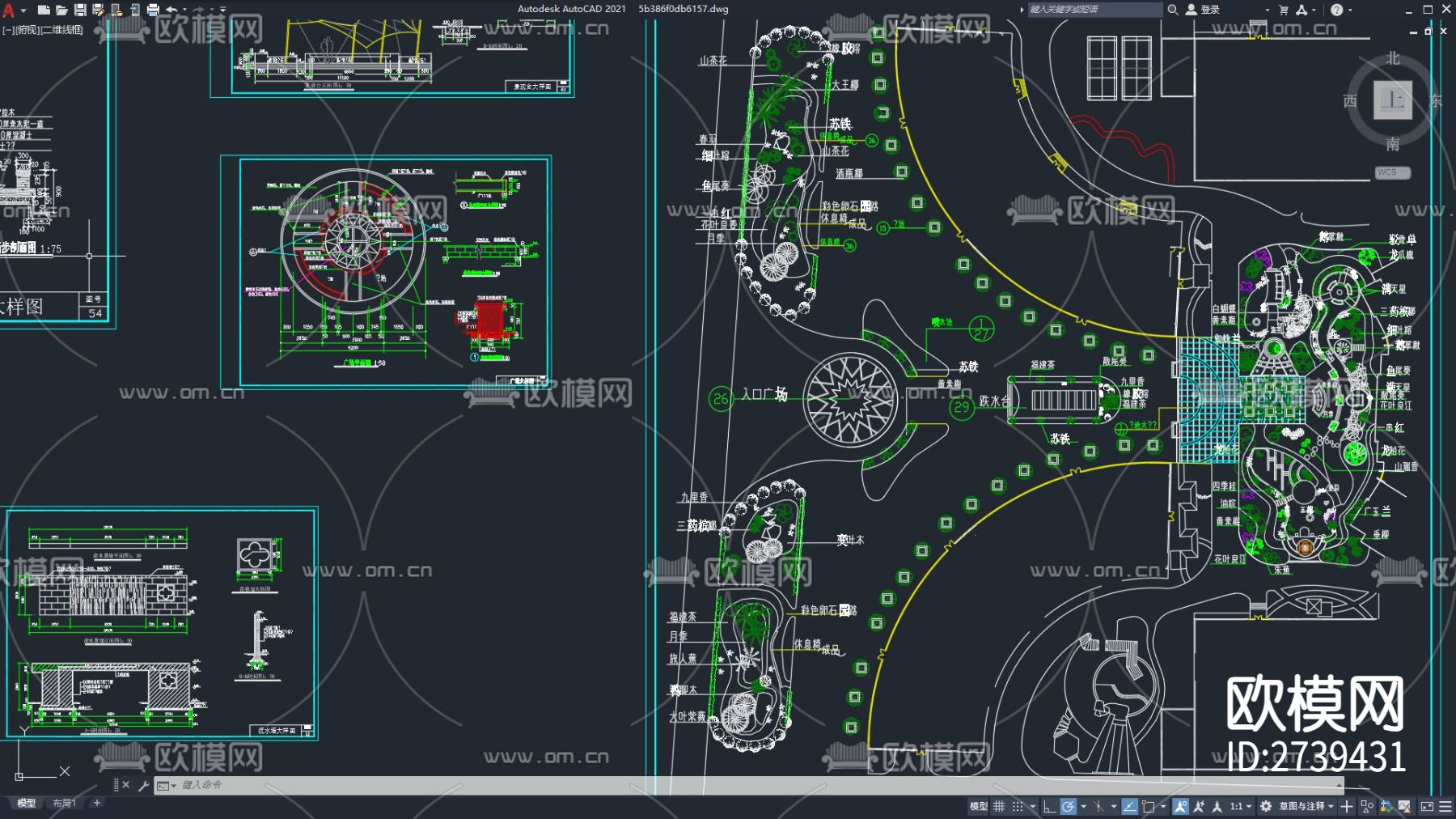Switch to the 模型 model tab
This screenshot has width=1456, height=819.
27,804
